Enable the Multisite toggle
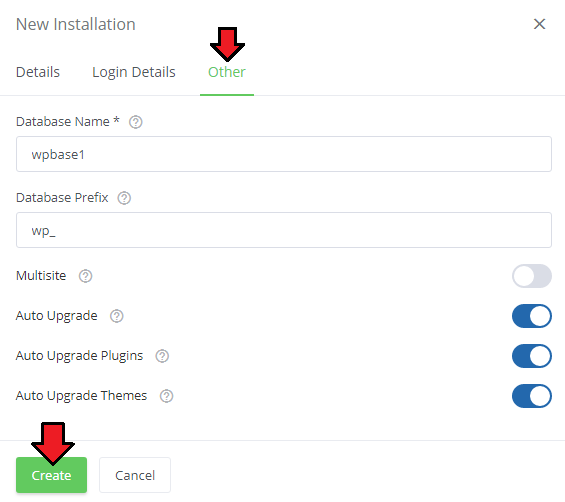565x502 pixels. 531,276
